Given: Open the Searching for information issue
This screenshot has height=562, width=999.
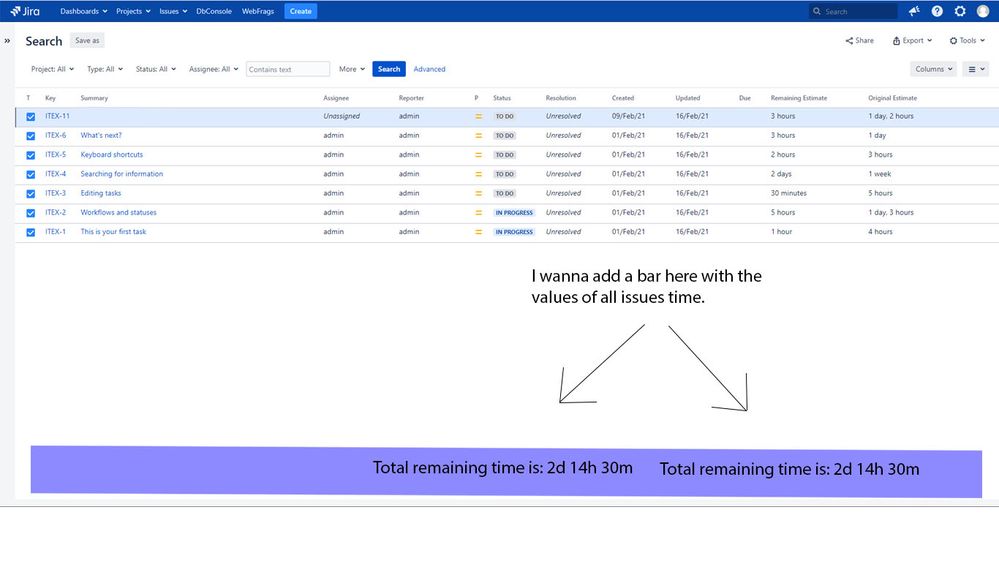Looking at the screenshot, I should 122,173.
